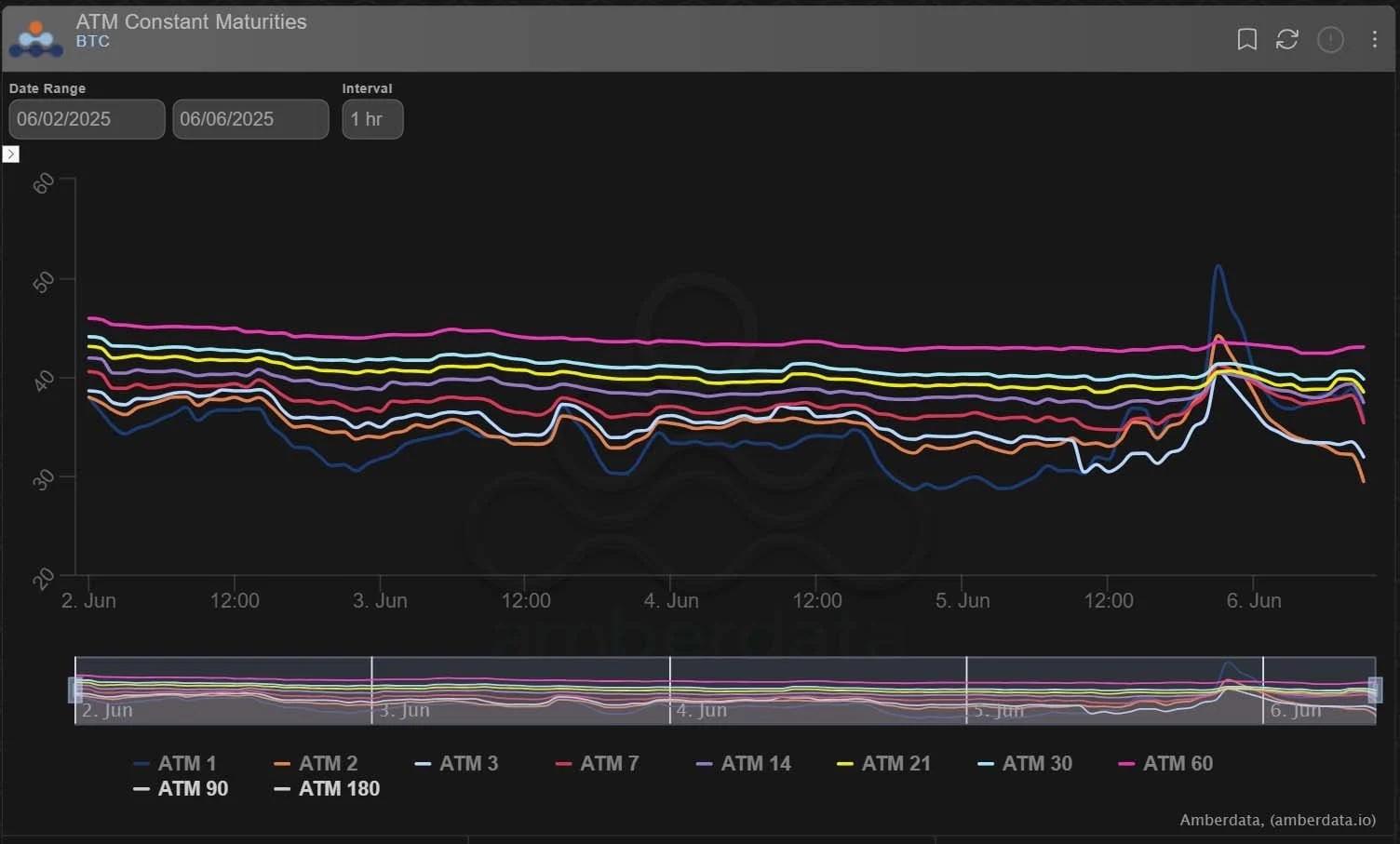Viewport: 1400px width, 844px height.
Task: Click the 60 y-axis label
Action: 44,182
